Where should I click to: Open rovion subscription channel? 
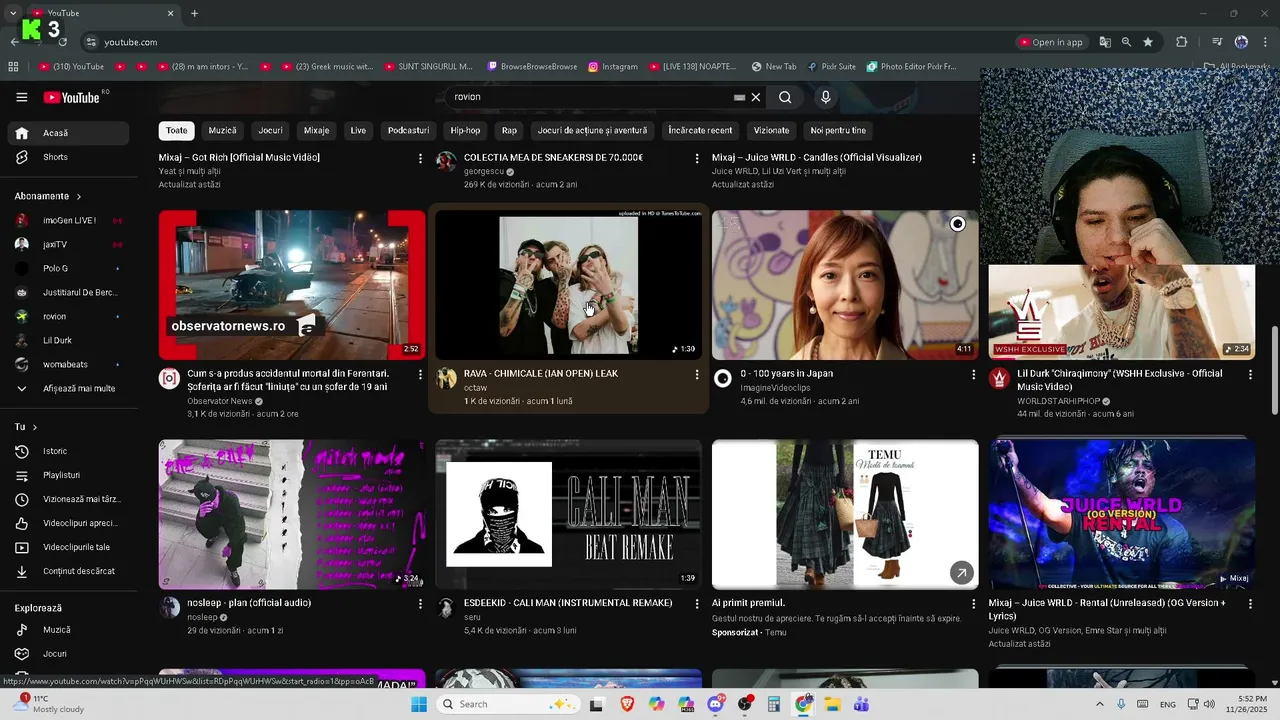(67, 316)
